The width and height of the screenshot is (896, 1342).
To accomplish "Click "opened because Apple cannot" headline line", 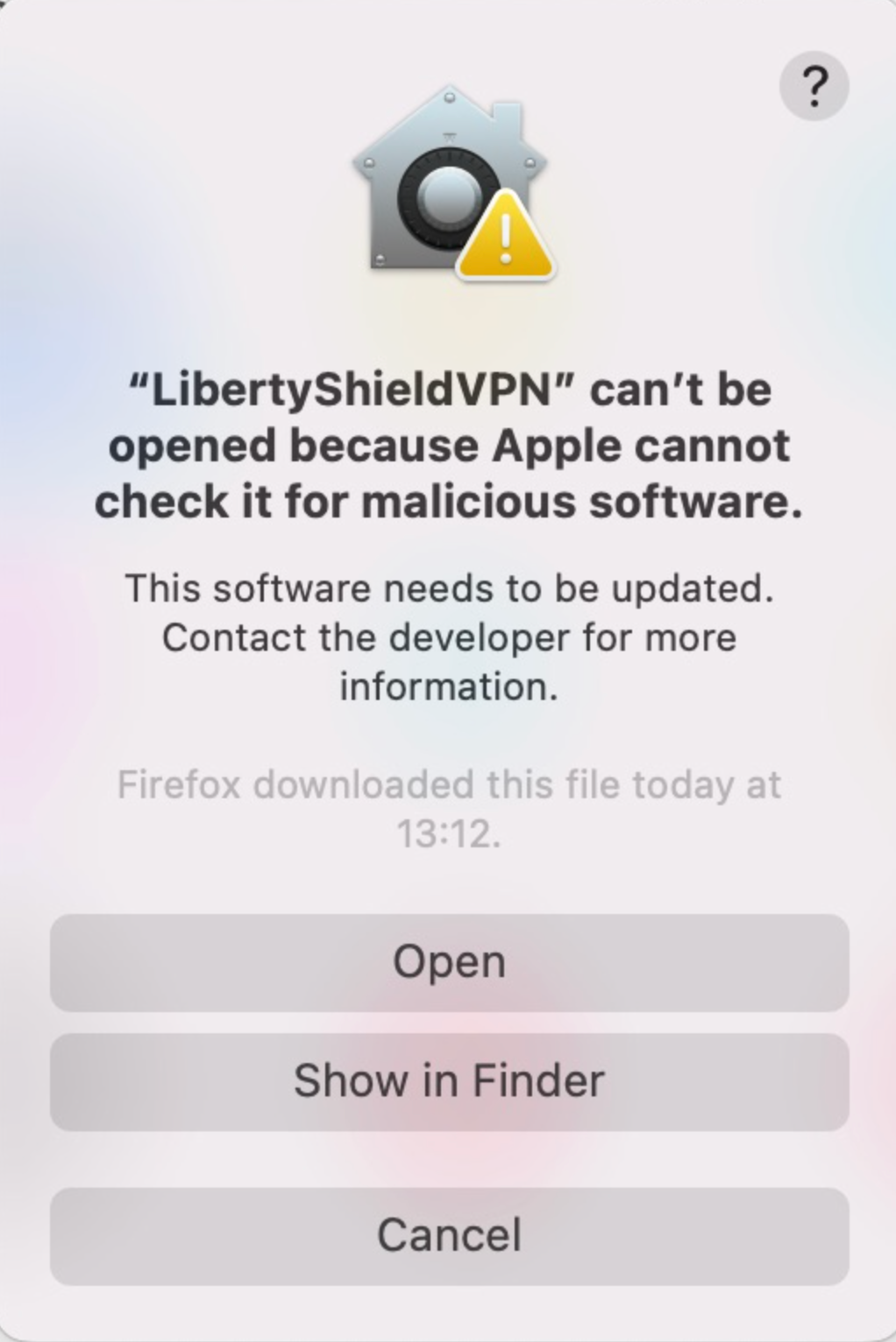I will point(449,446).
